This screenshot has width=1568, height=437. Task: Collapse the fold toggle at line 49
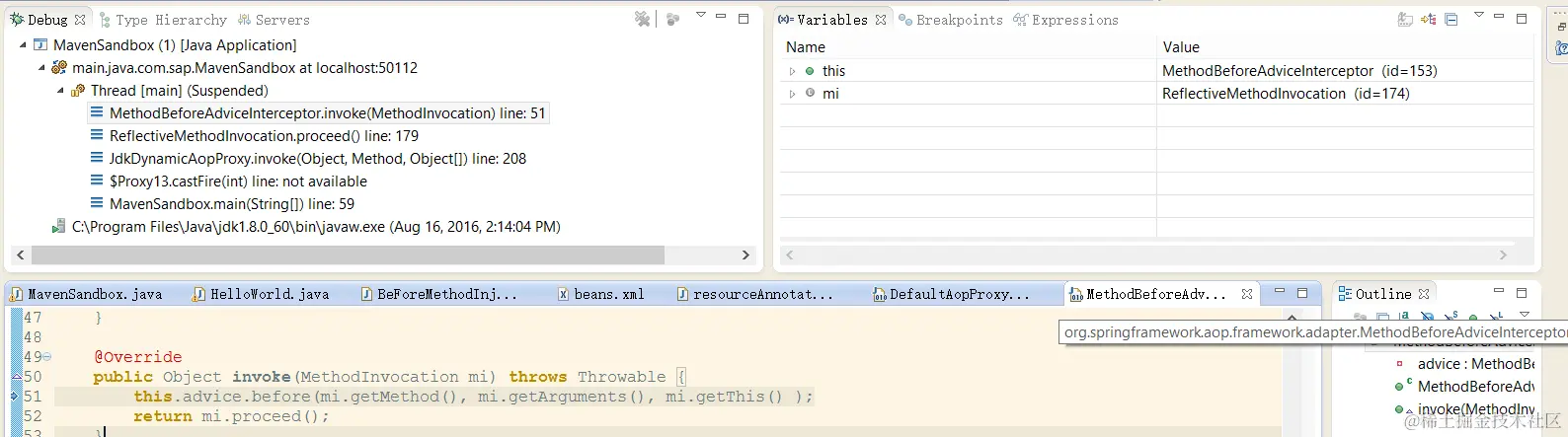click(x=46, y=357)
